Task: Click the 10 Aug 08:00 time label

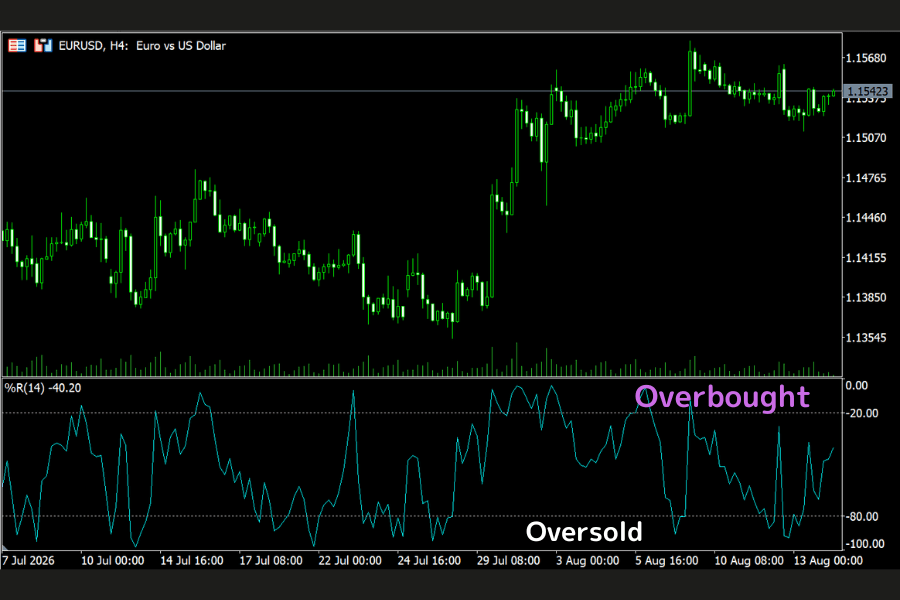Action: [x=749, y=560]
